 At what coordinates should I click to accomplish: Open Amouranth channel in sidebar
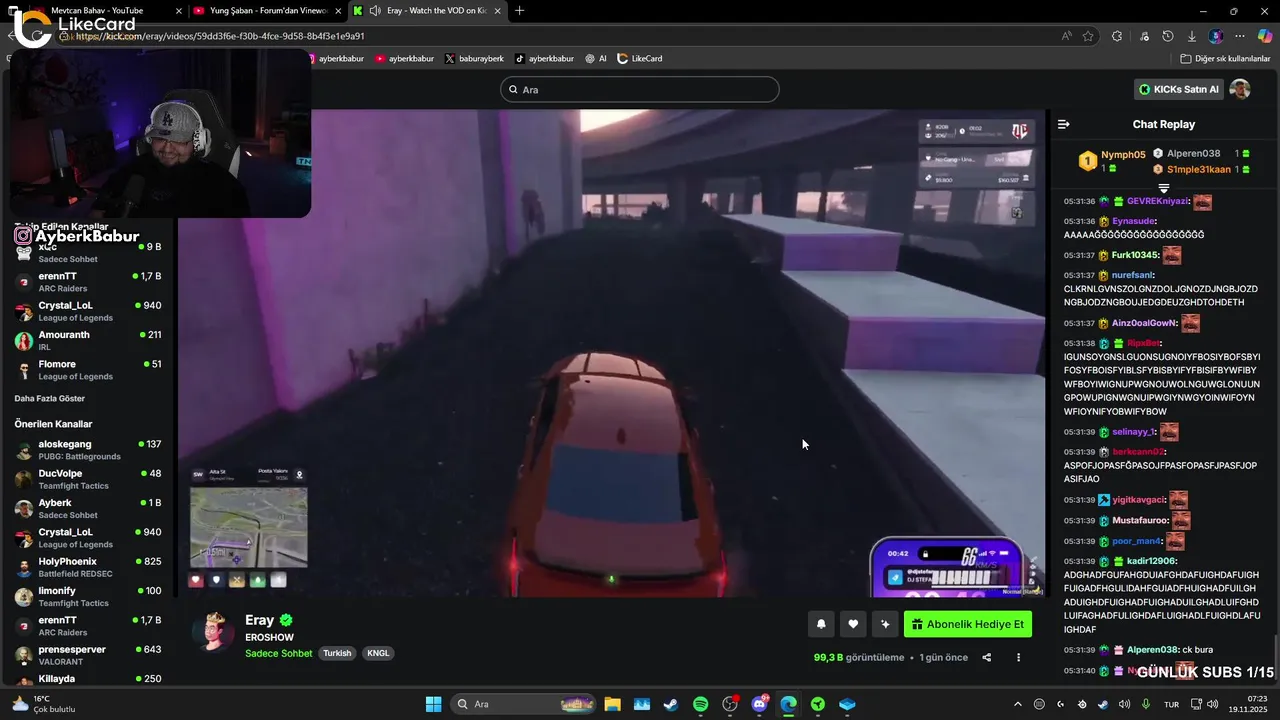click(x=88, y=341)
